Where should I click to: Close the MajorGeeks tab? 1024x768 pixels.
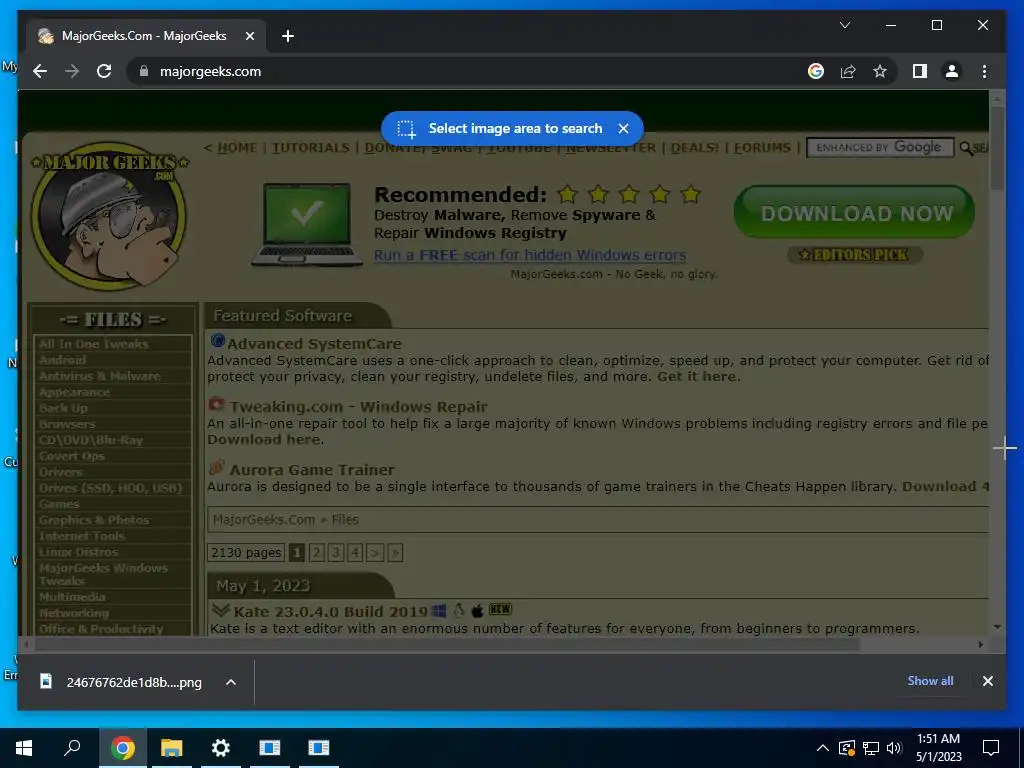249,36
